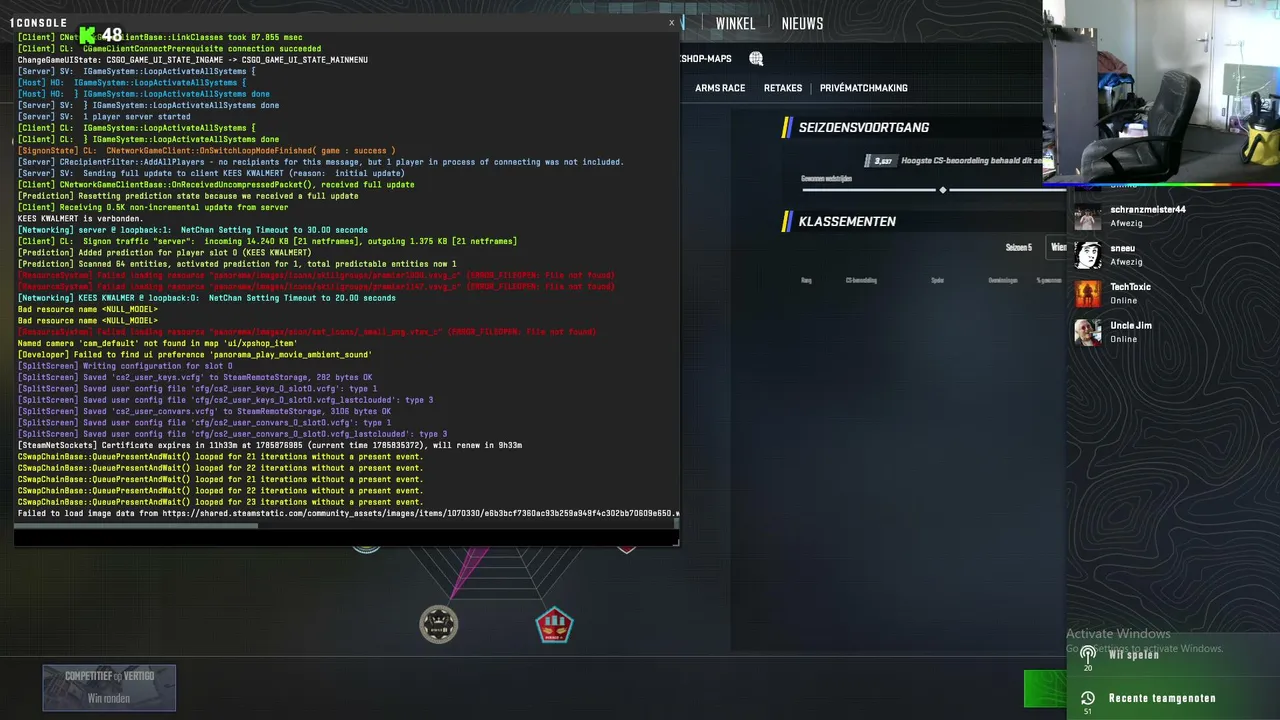Click "[SplitScreen] Writing configuration for slot 0"
Screen dimensions: 1280x720
click(x=125, y=366)
